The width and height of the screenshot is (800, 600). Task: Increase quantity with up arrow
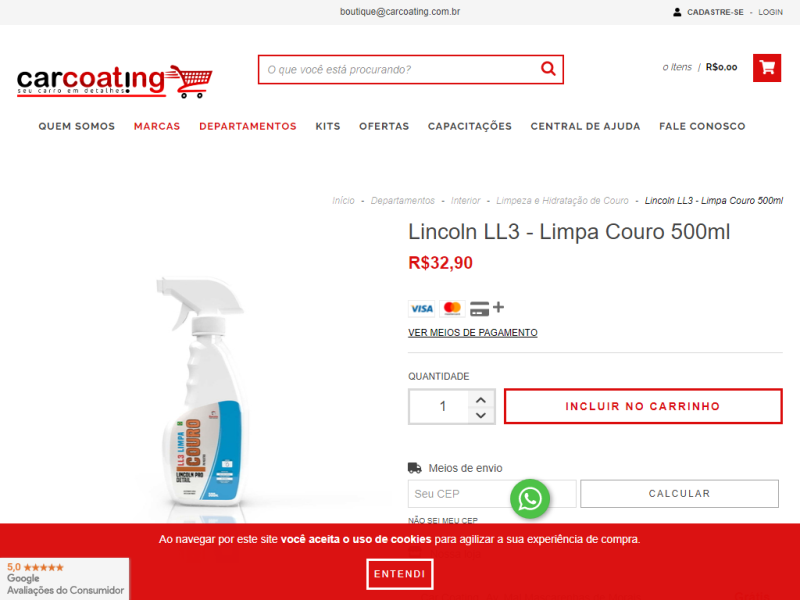(x=481, y=400)
